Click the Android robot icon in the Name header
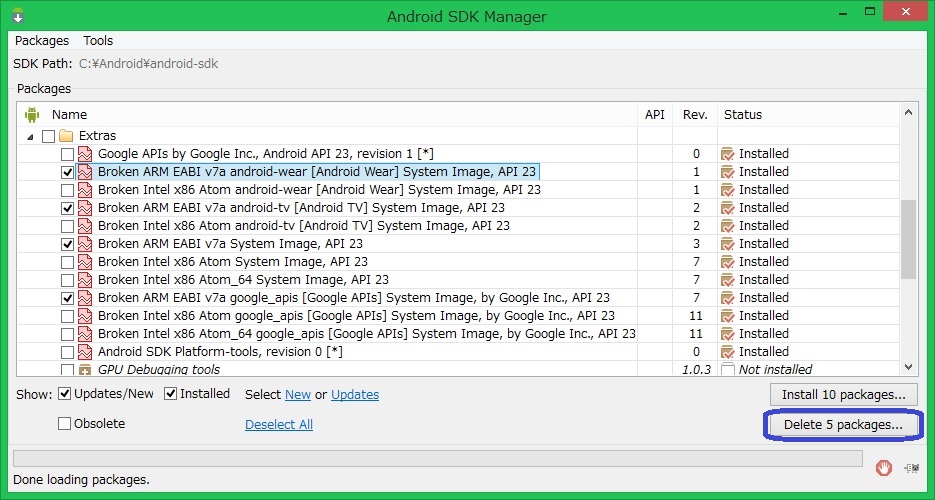Screen dimensions: 935x500 (32, 114)
